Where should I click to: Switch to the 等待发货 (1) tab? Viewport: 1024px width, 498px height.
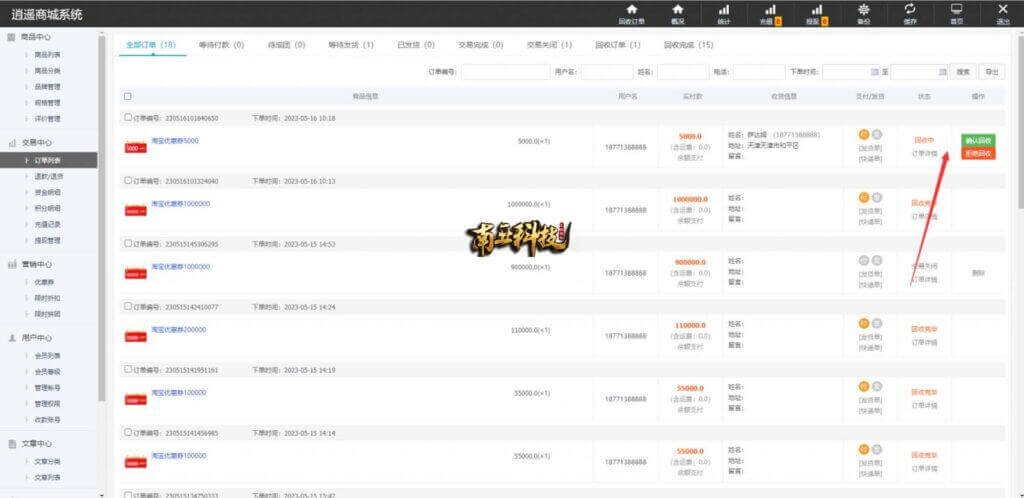(x=351, y=45)
